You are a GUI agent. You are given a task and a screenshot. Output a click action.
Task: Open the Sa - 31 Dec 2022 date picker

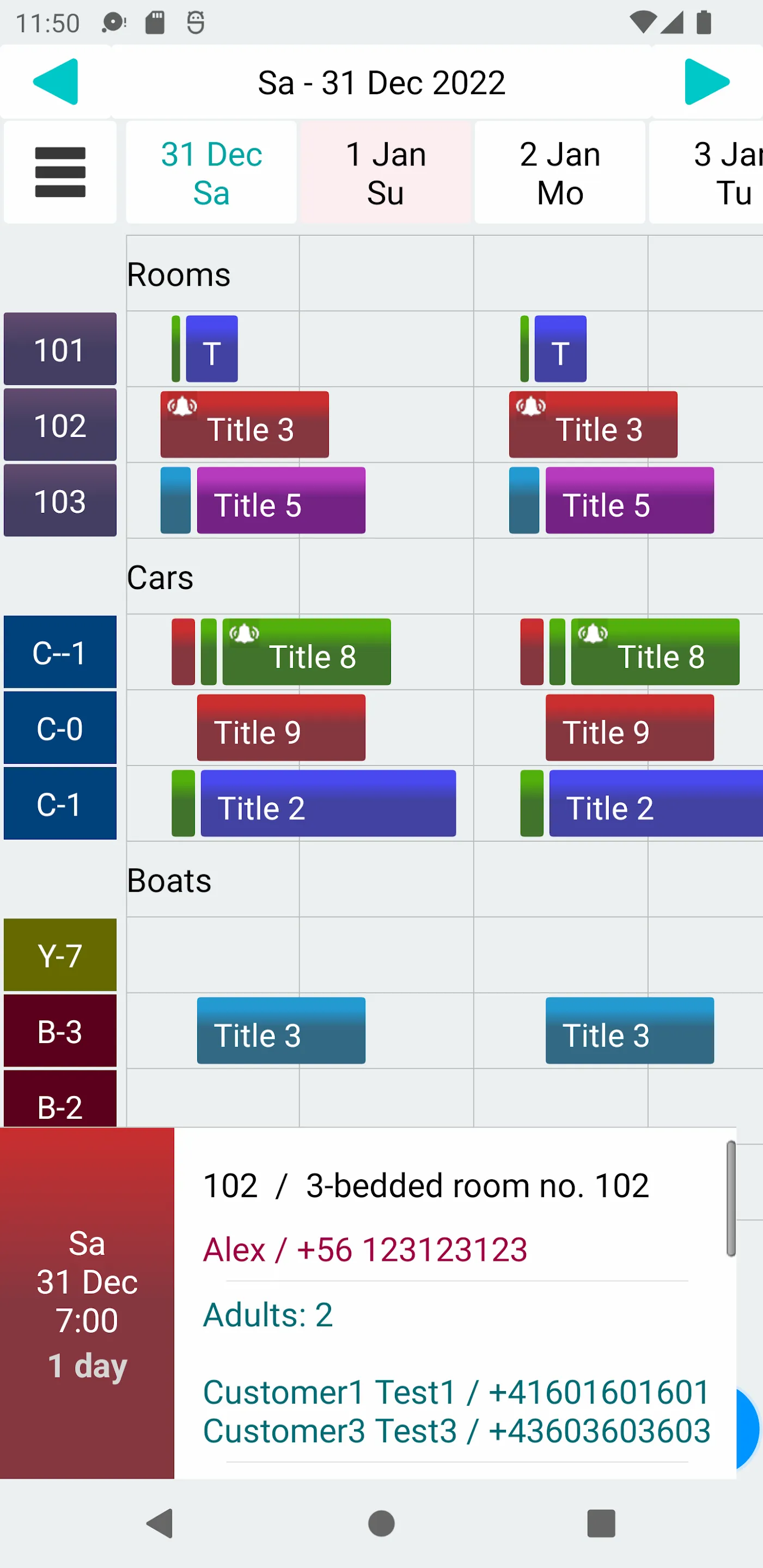tap(382, 82)
